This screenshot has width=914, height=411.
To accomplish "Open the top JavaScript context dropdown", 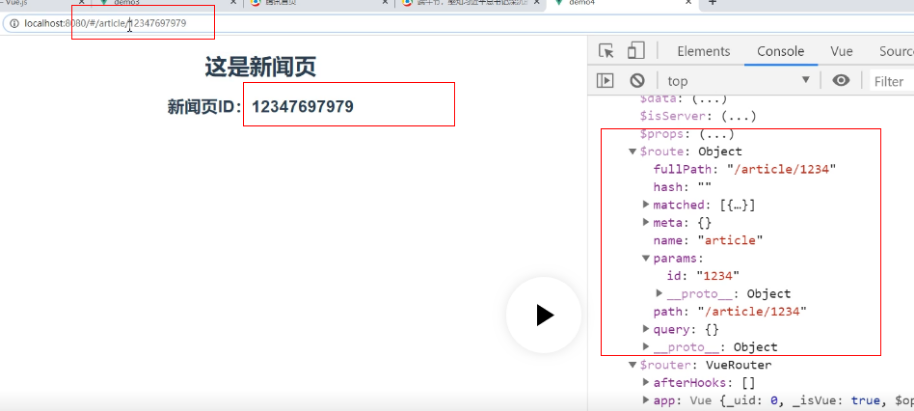I will click(x=739, y=81).
